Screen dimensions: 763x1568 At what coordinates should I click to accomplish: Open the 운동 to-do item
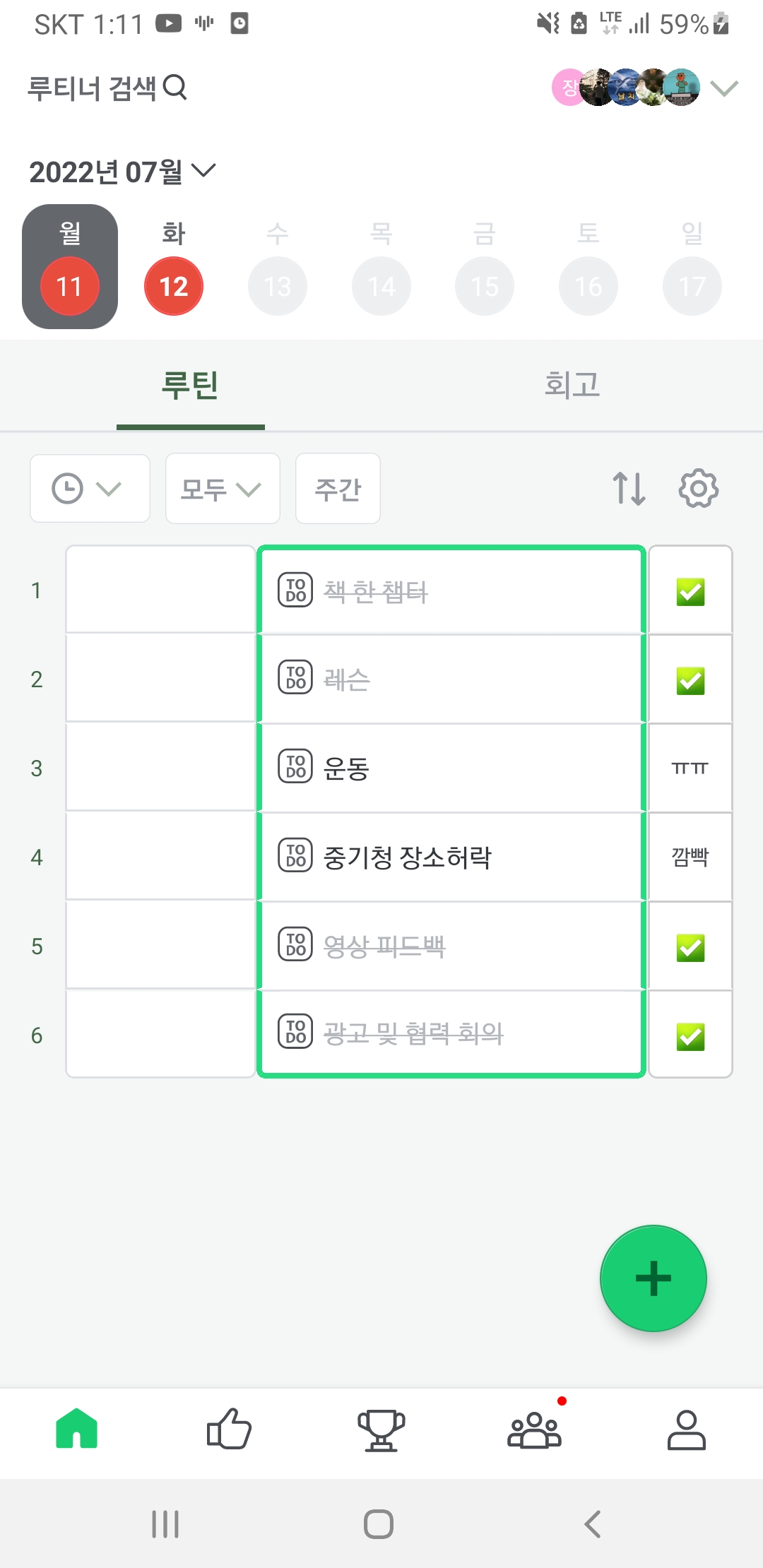point(451,768)
